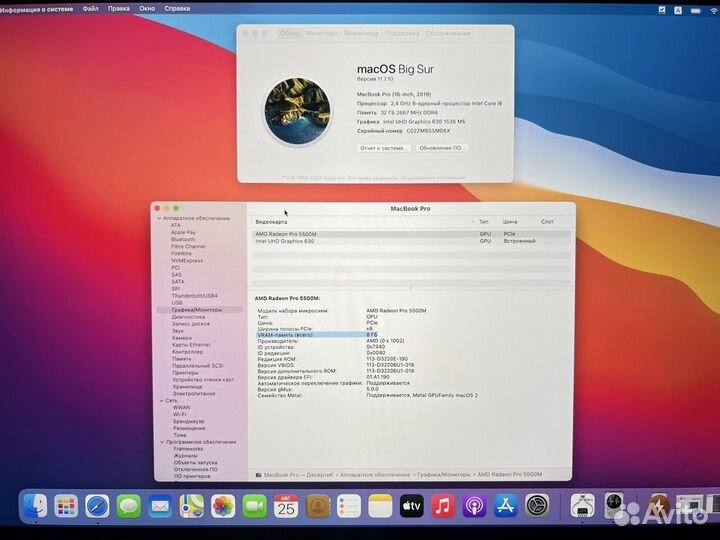Open Launchpad in the Dock
The height and width of the screenshot is (540, 720).
67,506
